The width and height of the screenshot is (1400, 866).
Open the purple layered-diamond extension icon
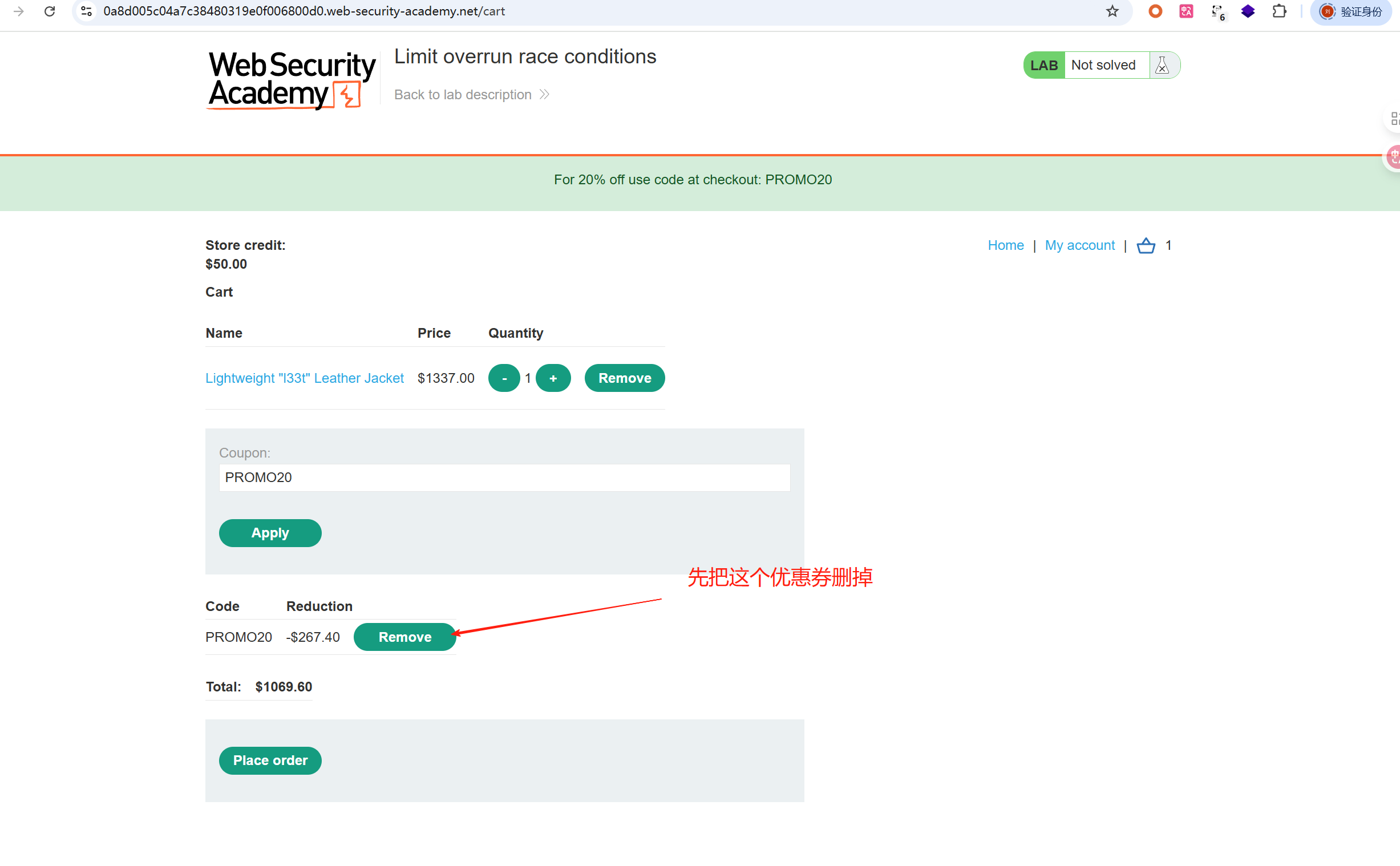(1248, 11)
